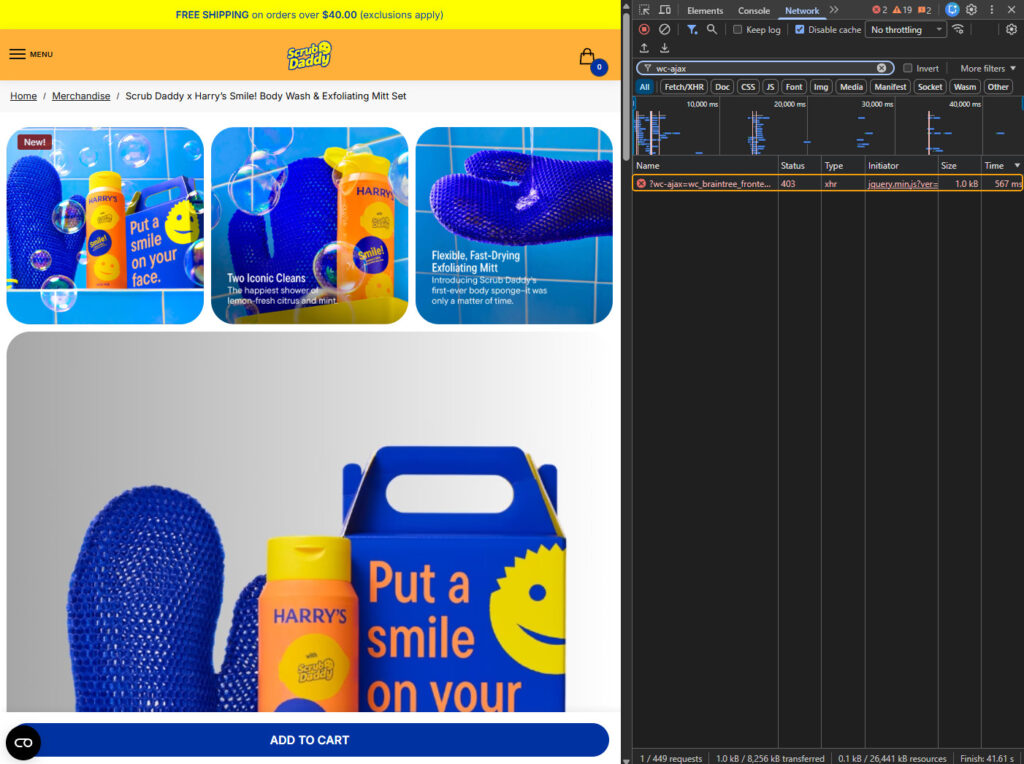Open the network search magnifier

click(712, 29)
